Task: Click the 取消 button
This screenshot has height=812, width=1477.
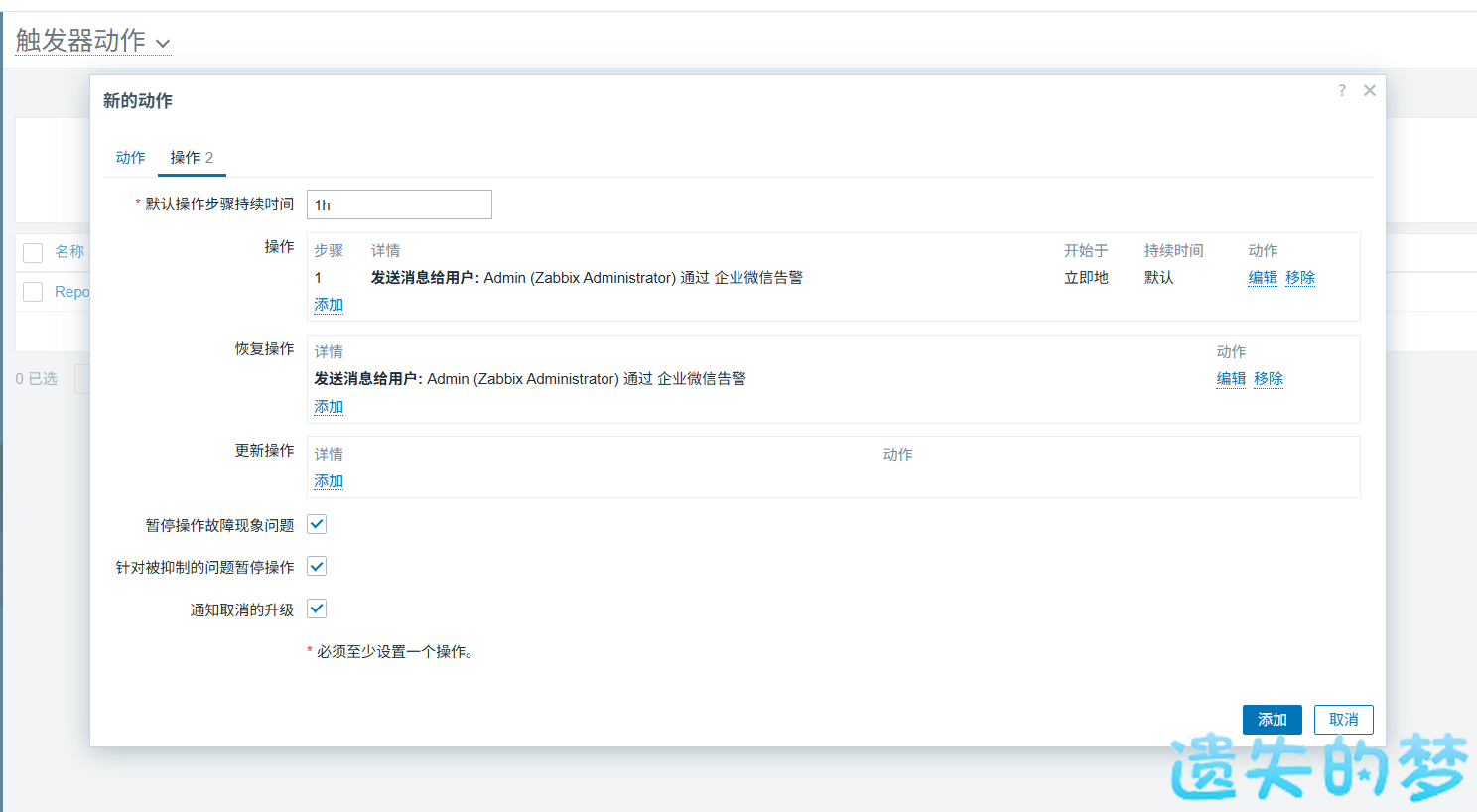Action: [1344, 720]
